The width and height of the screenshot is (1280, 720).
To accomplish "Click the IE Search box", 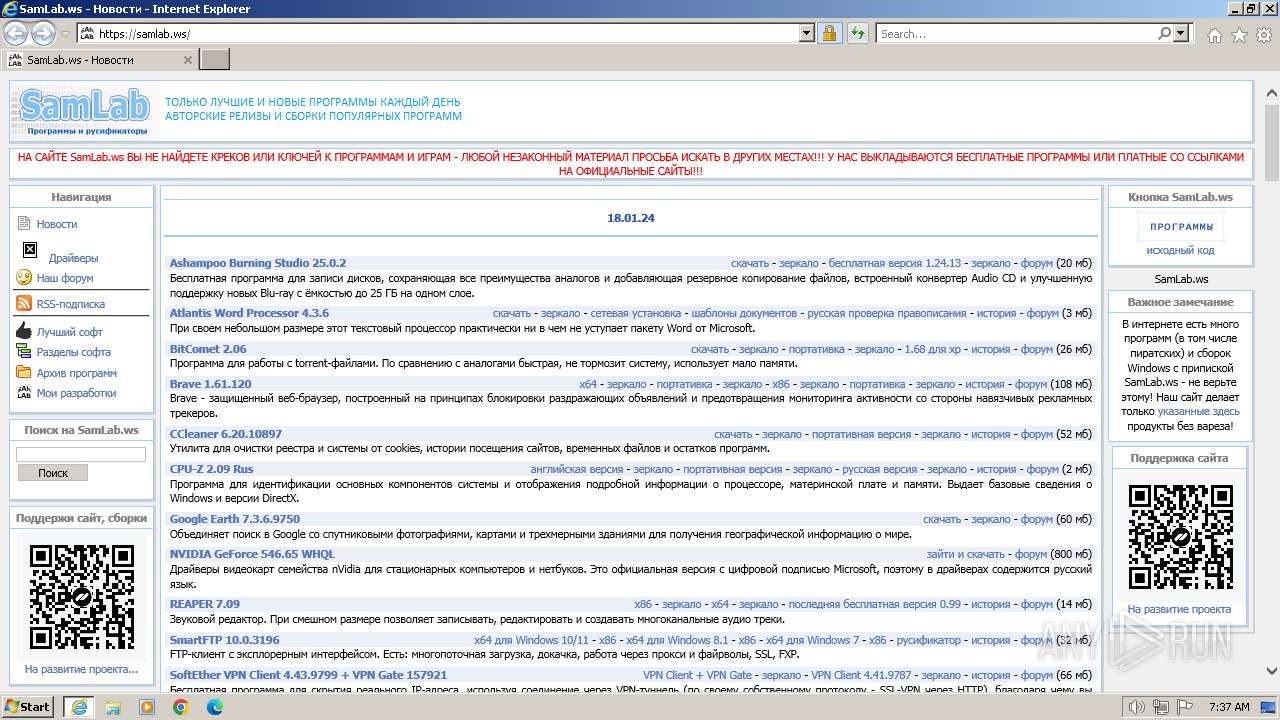I will (1016, 33).
